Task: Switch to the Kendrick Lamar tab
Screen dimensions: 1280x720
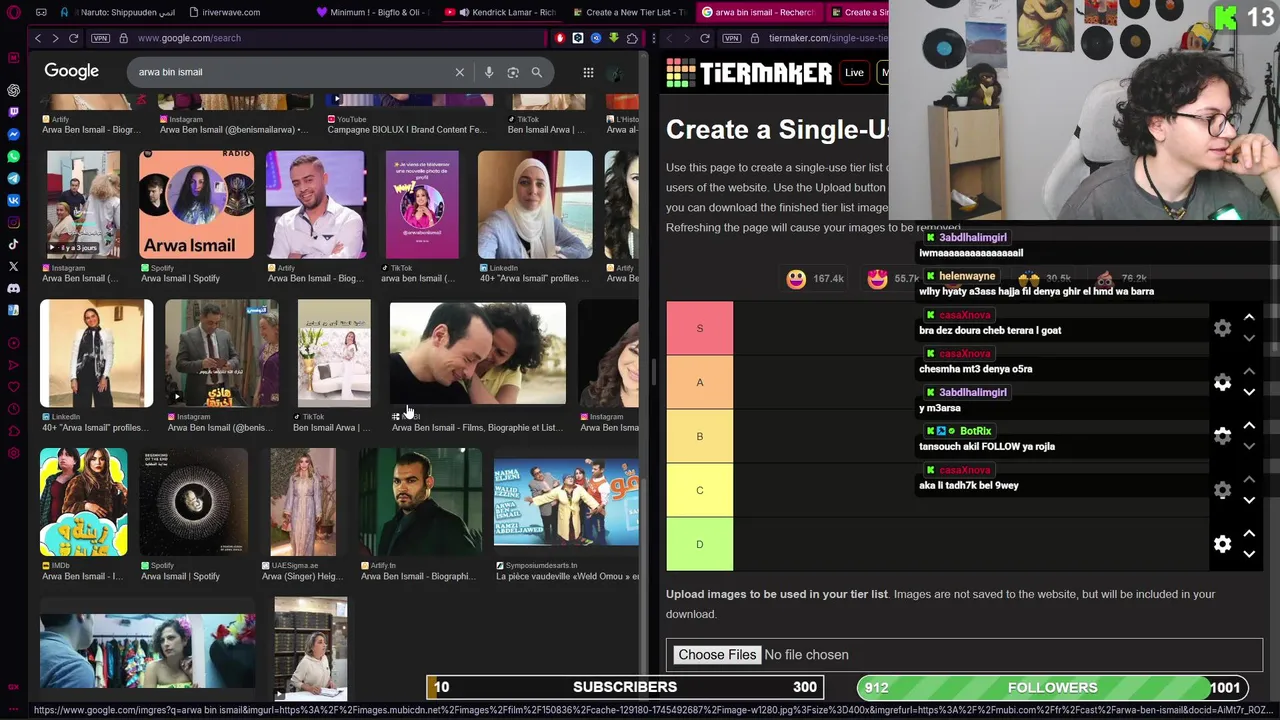Action: pyautogui.click(x=503, y=12)
